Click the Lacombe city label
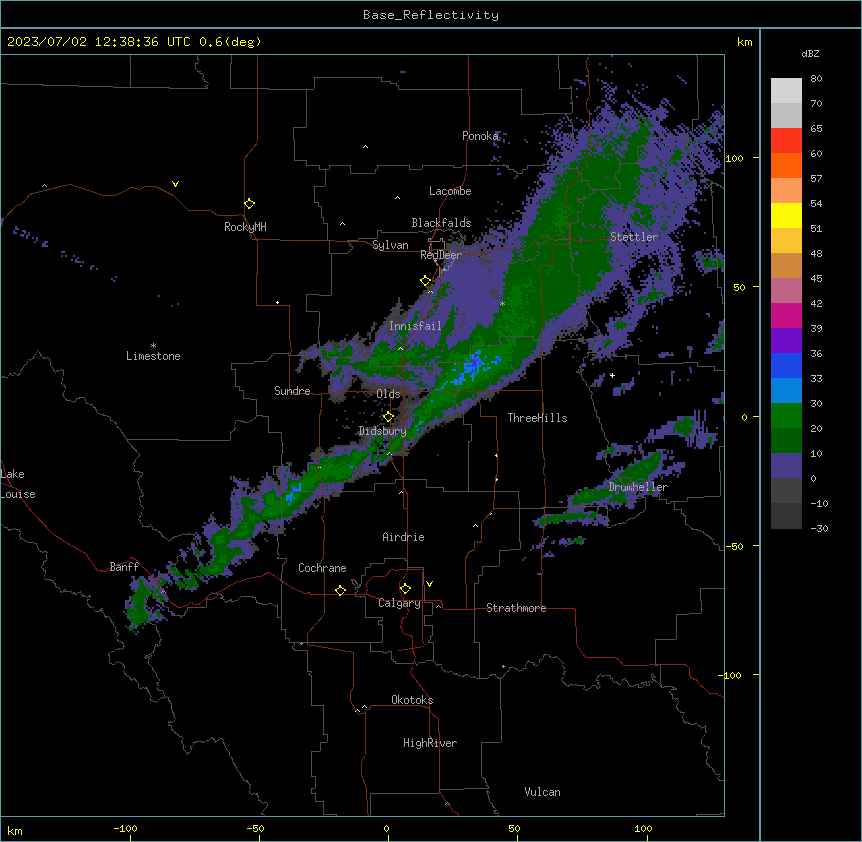Screen dimensions: 862x842 pyautogui.click(x=450, y=191)
